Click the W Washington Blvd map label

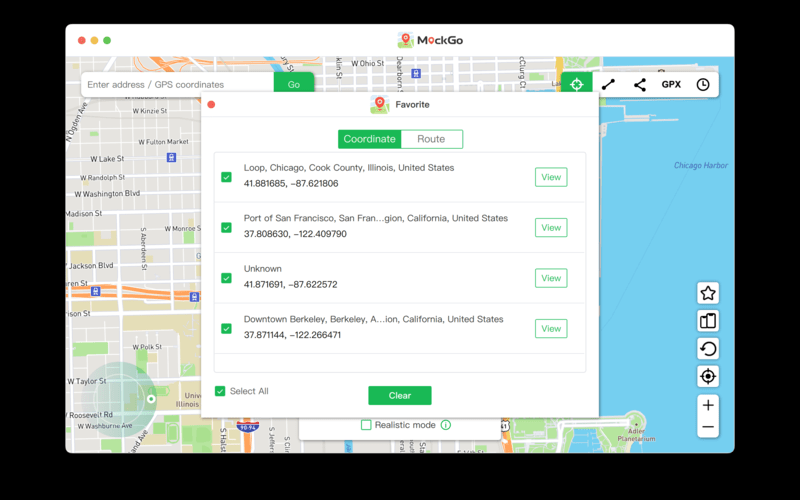[107, 194]
